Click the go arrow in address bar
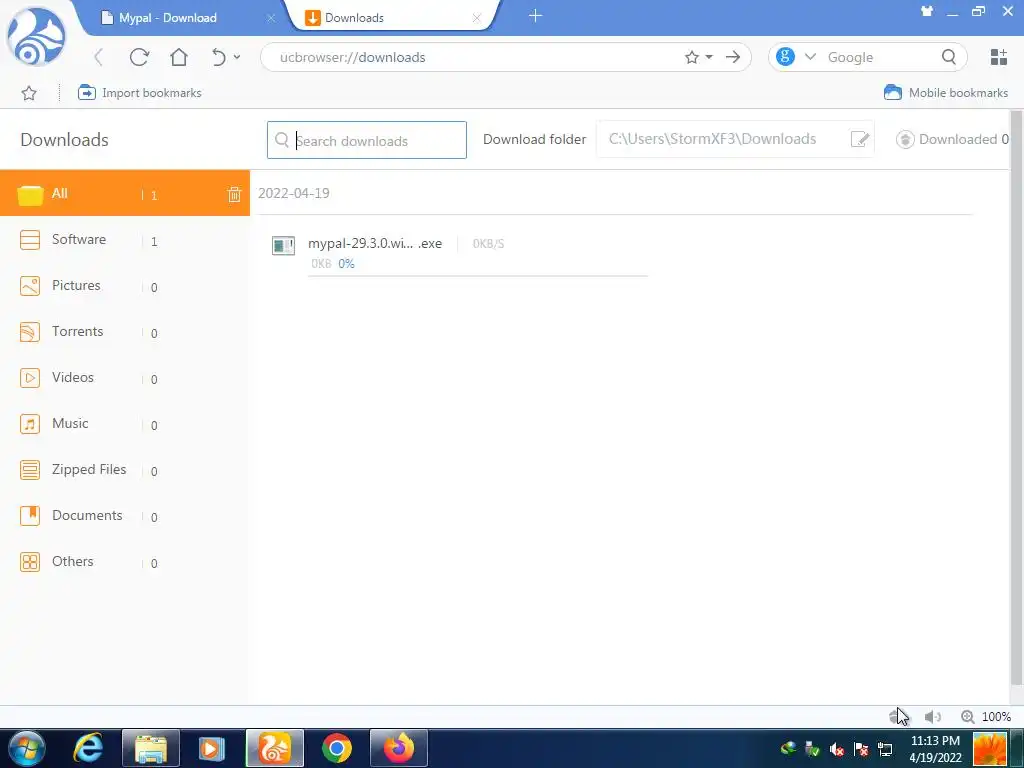Image resolution: width=1024 pixels, height=768 pixels. (x=733, y=57)
